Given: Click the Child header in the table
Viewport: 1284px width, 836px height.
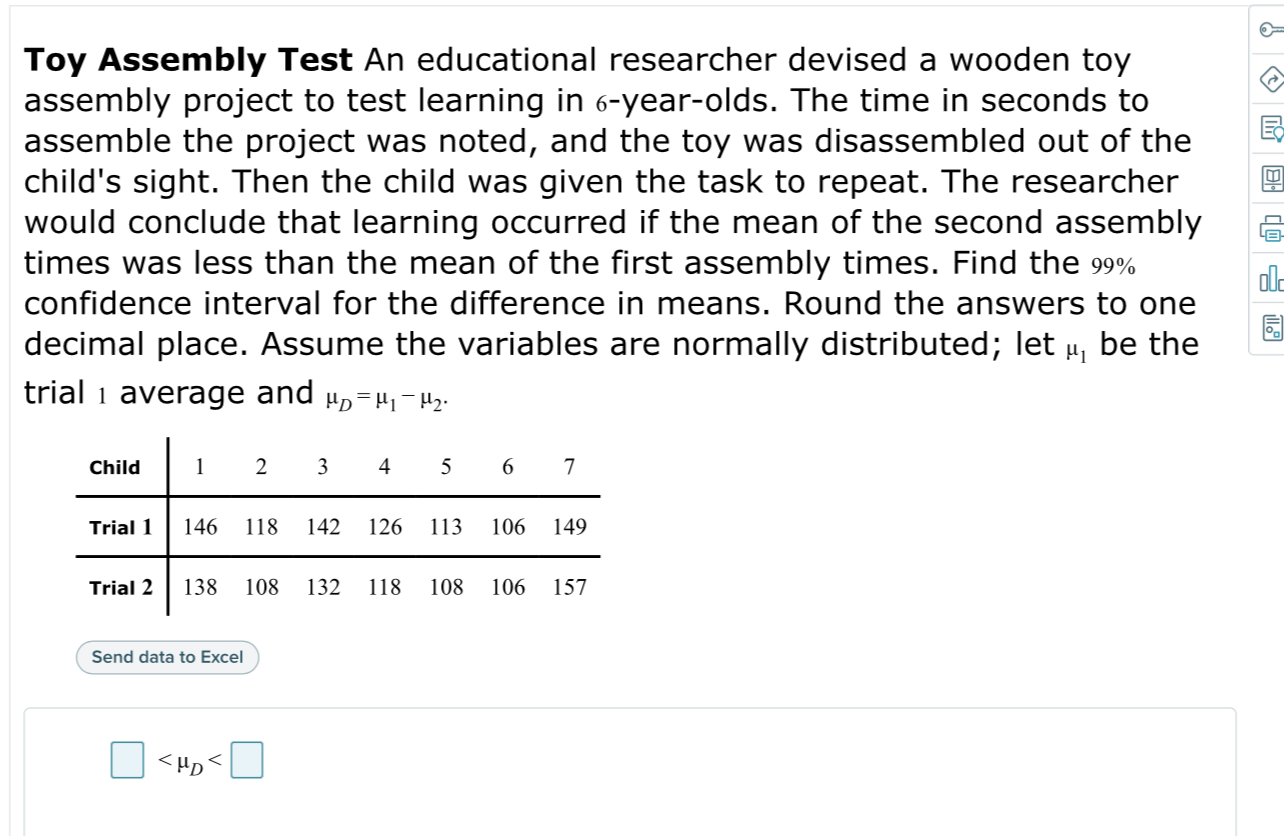Looking at the screenshot, I should point(114,467).
